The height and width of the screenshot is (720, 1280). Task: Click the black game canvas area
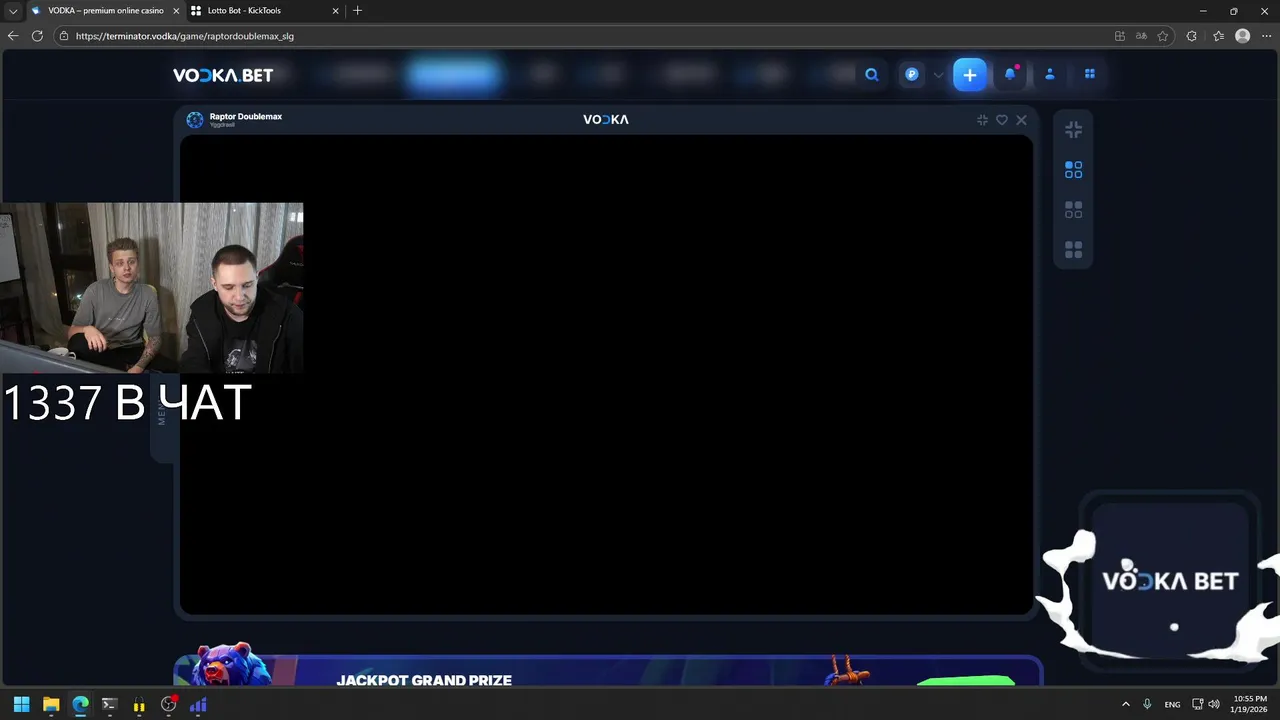pos(606,375)
